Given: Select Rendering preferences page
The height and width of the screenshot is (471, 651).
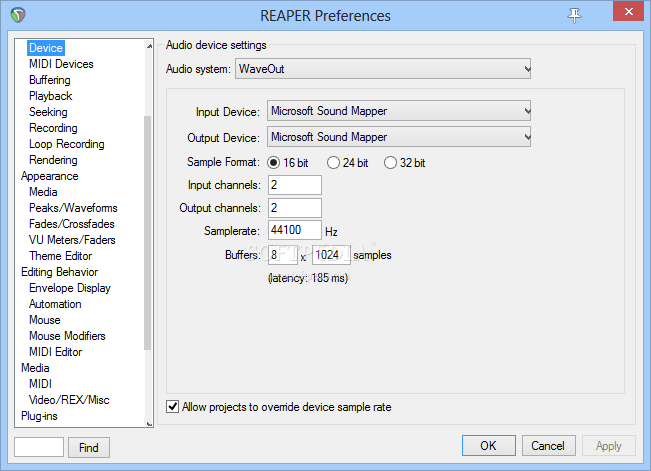Looking at the screenshot, I should pyautogui.click(x=53, y=160).
